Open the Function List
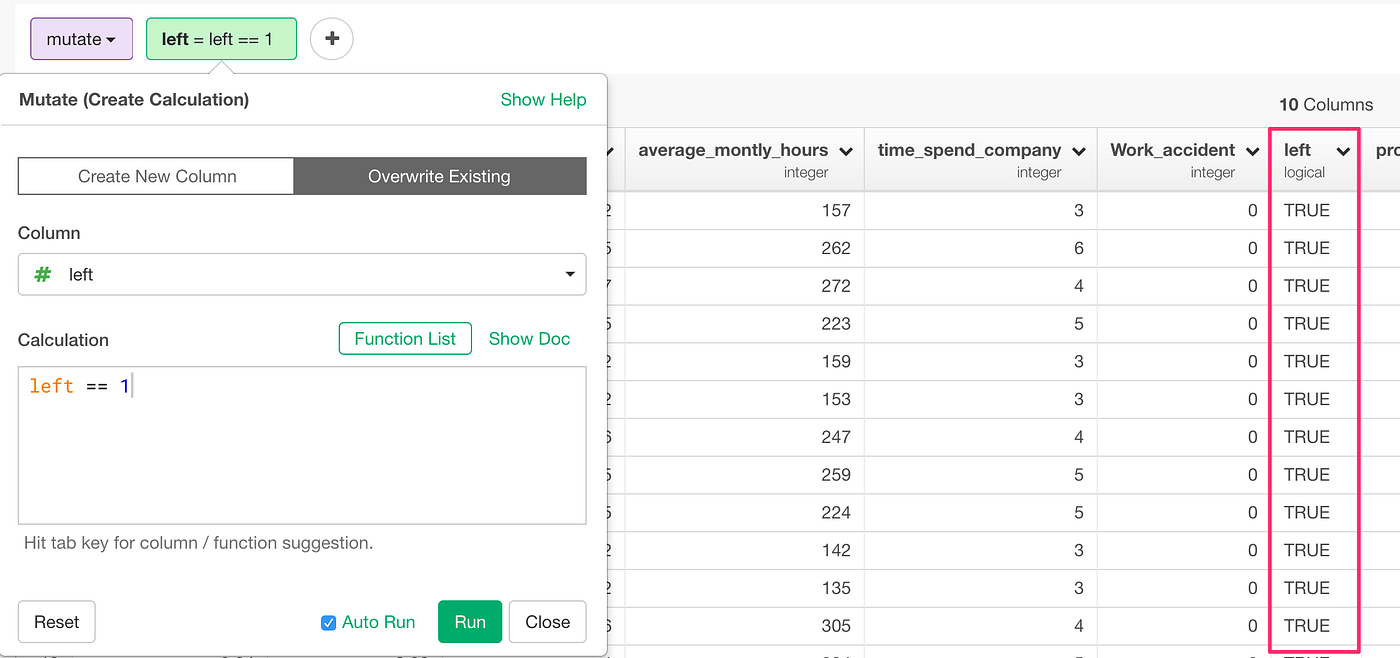Image resolution: width=1400 pixels, height=658 pixels. click(405, 338)
